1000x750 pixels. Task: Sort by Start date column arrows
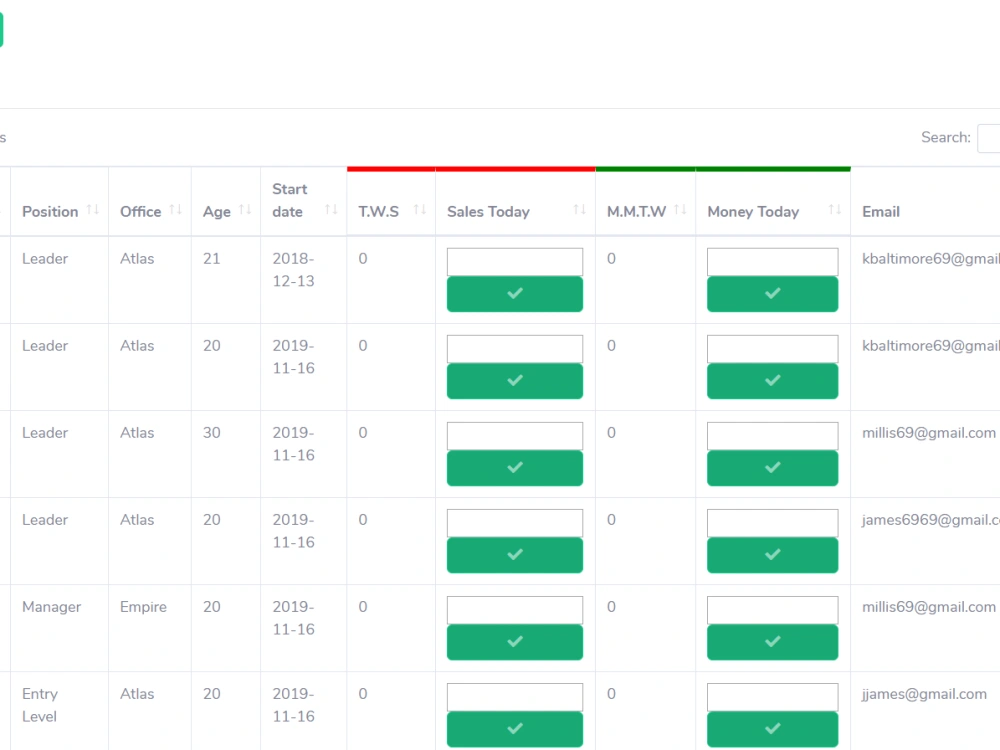(x=332, y=210)
